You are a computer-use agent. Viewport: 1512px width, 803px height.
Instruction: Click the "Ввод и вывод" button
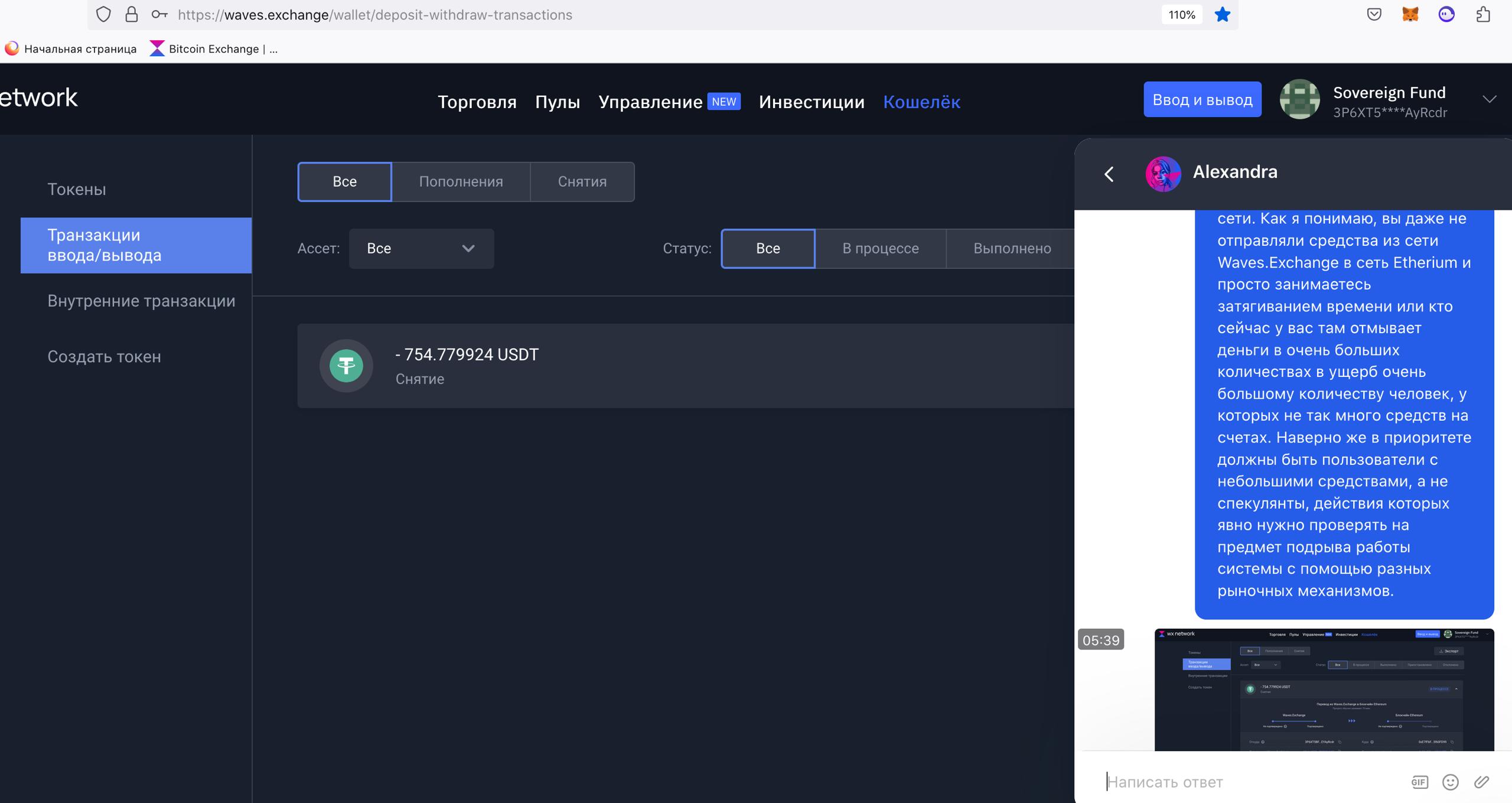point(1202,99)
